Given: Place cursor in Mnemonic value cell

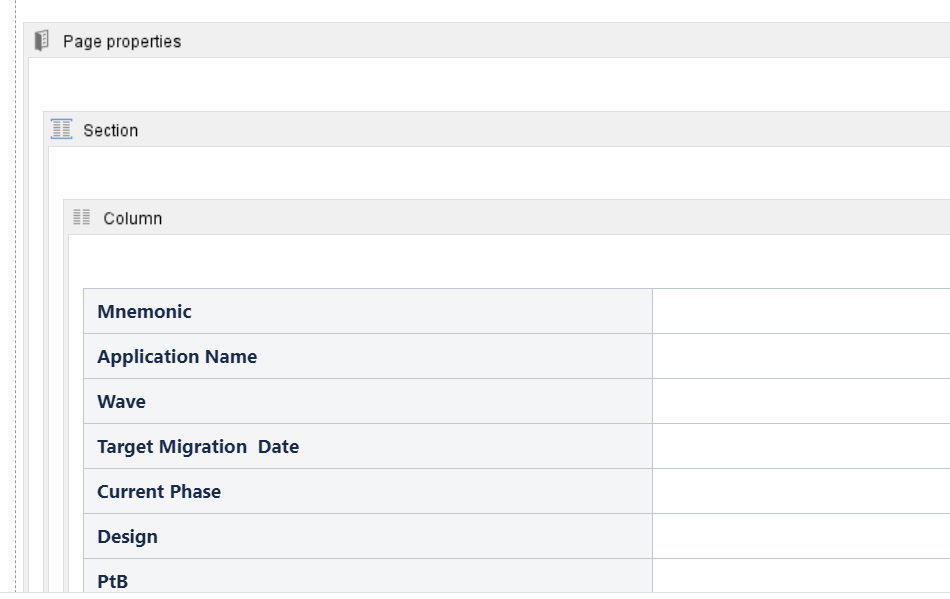Looking at the screenshot, I should (801, 311).
